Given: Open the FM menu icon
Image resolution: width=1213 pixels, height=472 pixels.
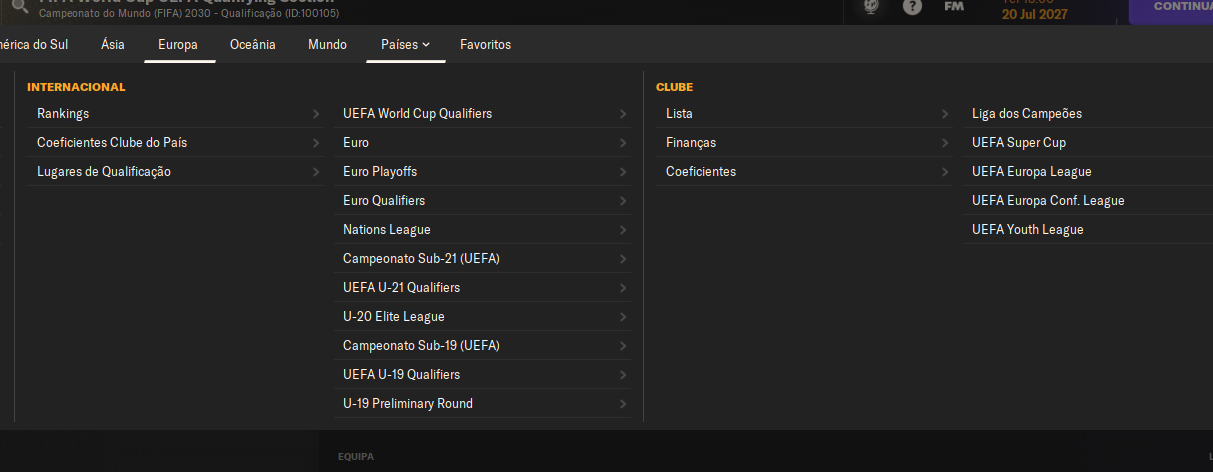Looking at the screenshot, I should click(954, 7).
